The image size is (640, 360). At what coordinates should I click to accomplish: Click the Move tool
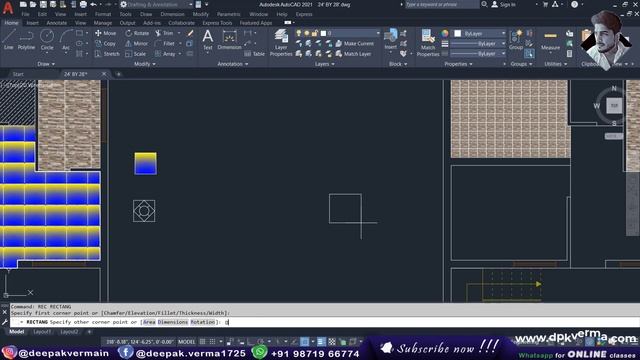pos(105,33)
